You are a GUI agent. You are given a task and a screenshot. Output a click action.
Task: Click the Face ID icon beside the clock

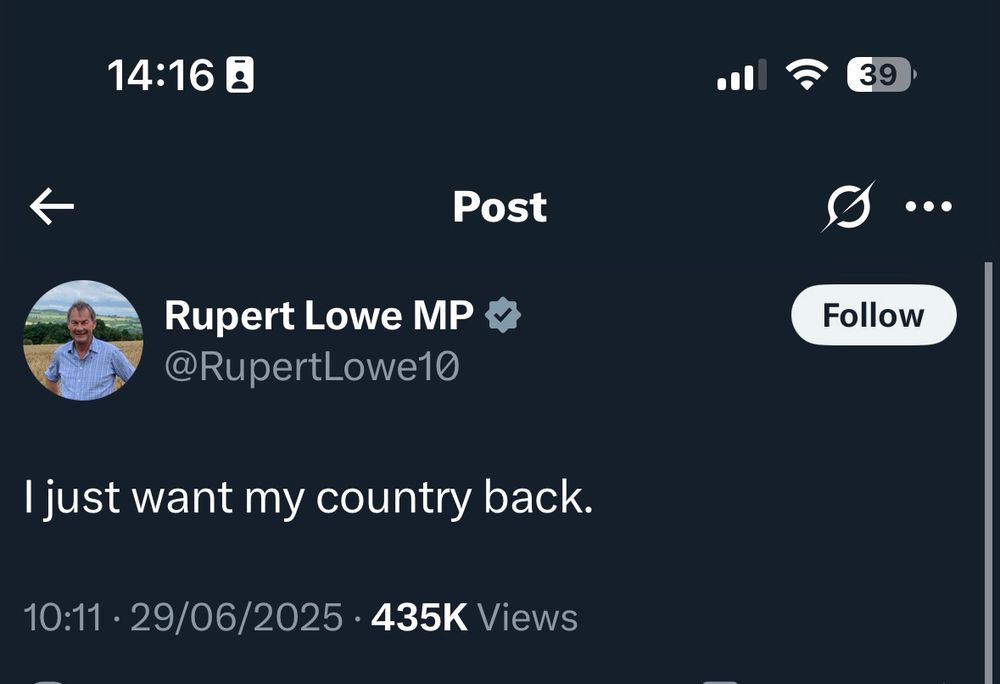point(238,73)
